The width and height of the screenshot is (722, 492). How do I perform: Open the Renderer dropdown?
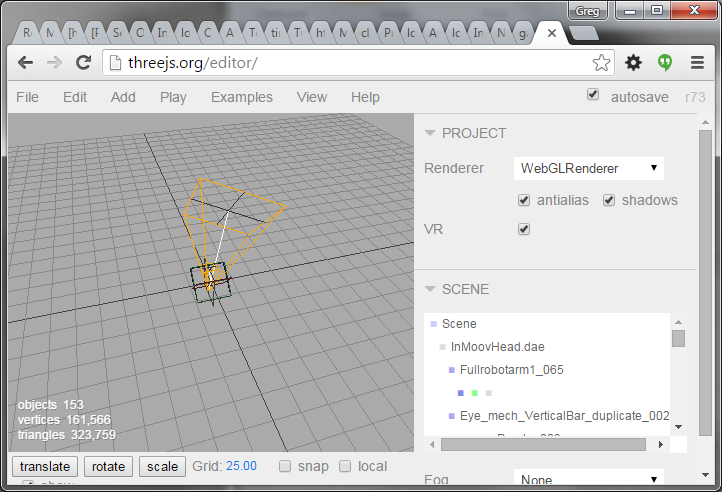coord(588,169)
